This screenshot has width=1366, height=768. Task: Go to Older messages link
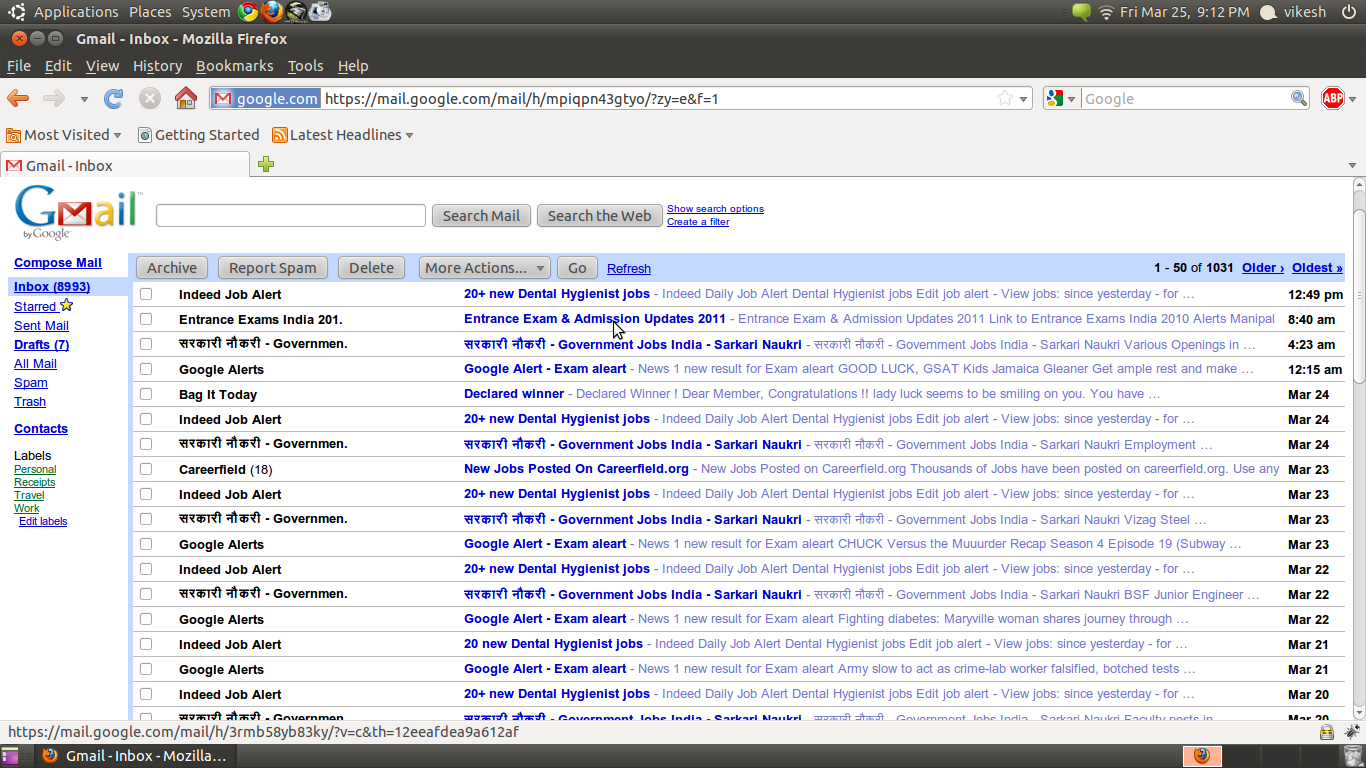[x=1263, y=268]
